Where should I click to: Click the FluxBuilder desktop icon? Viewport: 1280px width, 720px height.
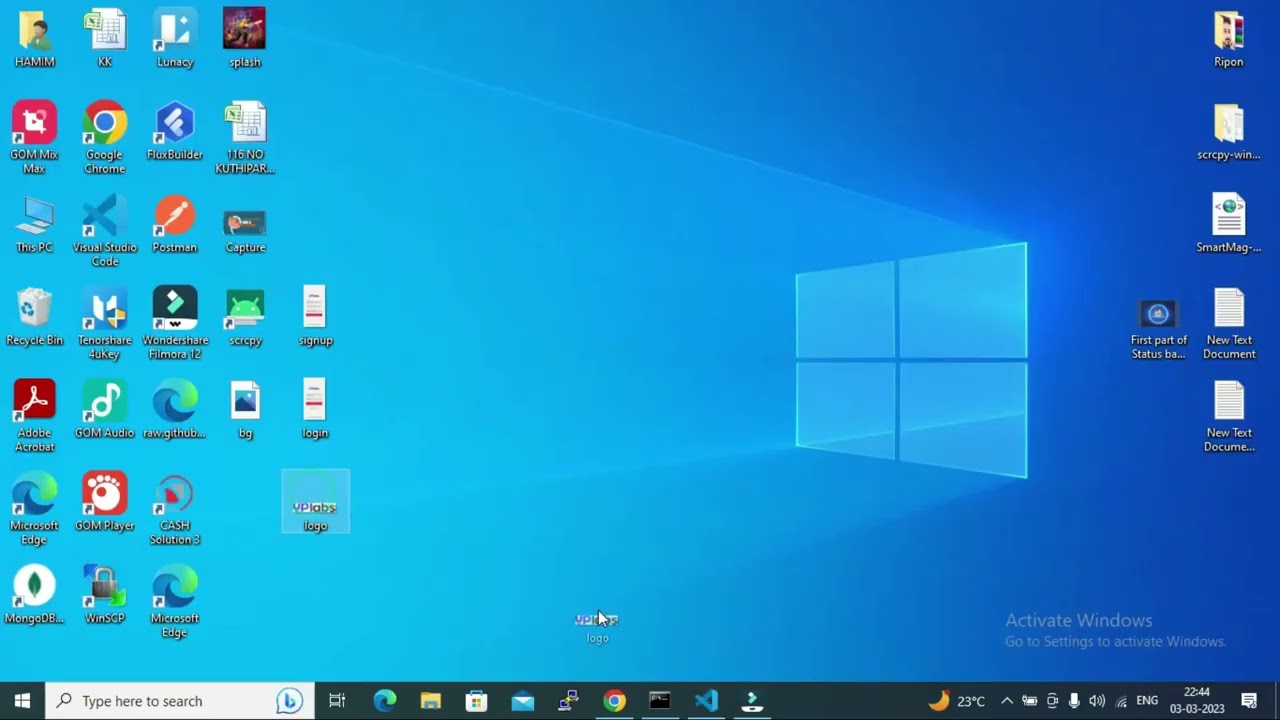point(175,131)
